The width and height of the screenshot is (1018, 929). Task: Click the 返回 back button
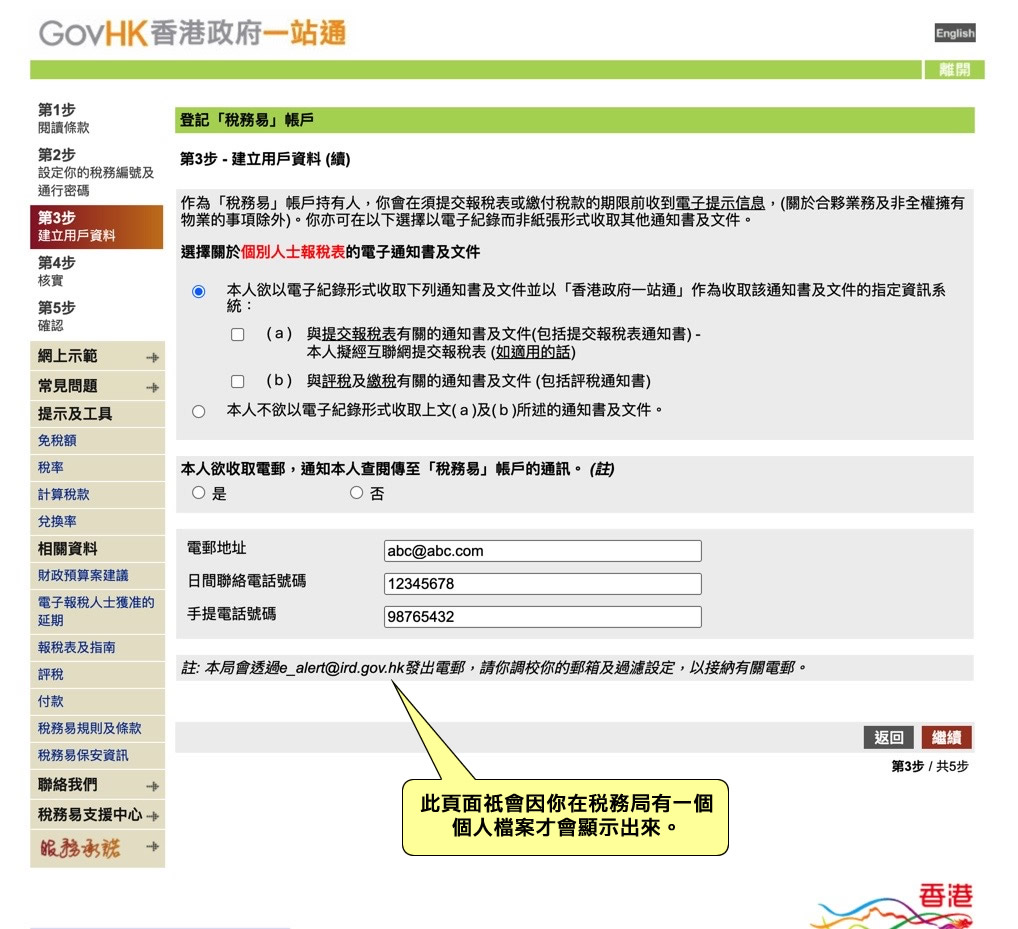[888, 737]
